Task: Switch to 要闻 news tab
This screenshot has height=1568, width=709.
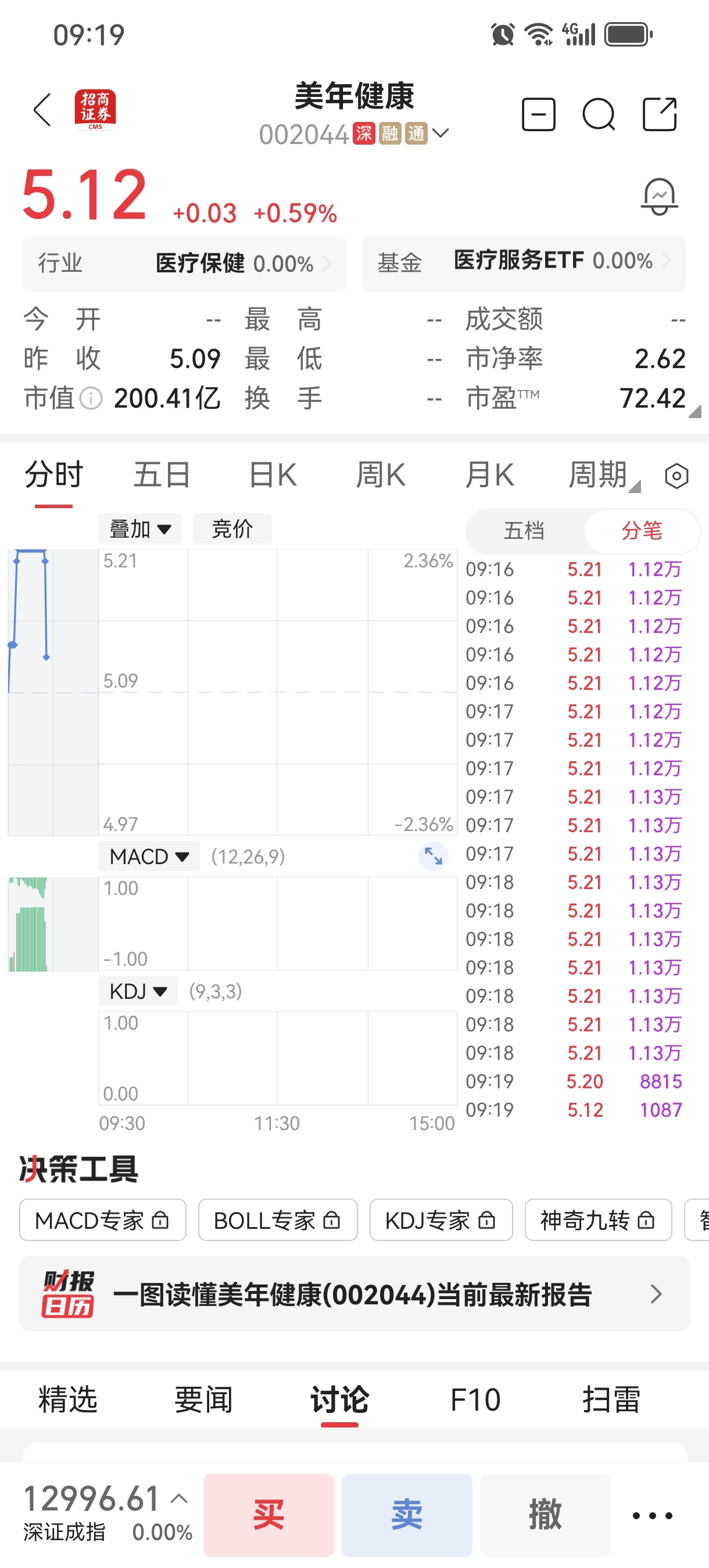Action: (203, 1399)
